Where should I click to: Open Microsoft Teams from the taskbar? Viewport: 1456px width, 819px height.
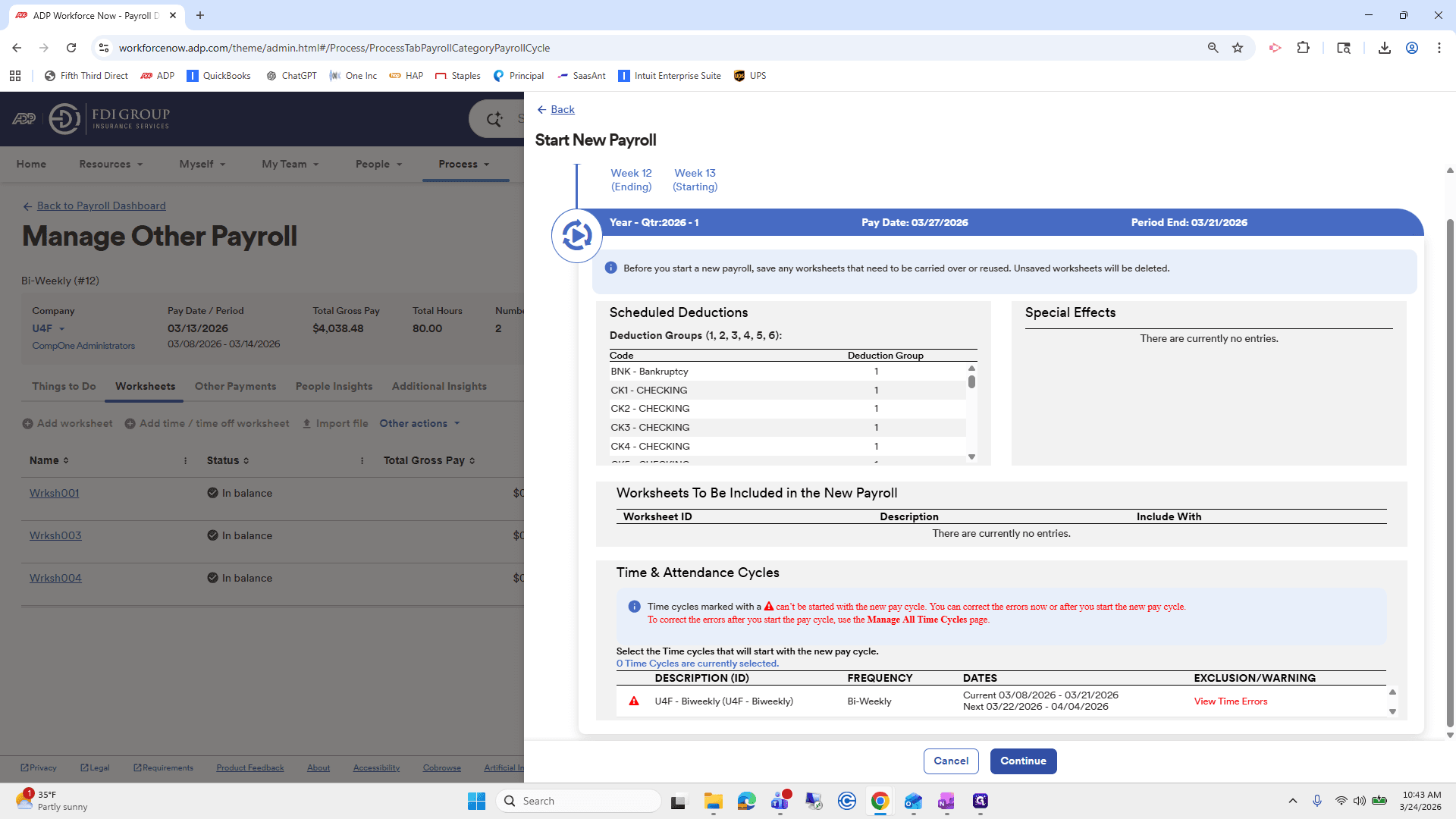pyautogui.click(x=780, y=801)
